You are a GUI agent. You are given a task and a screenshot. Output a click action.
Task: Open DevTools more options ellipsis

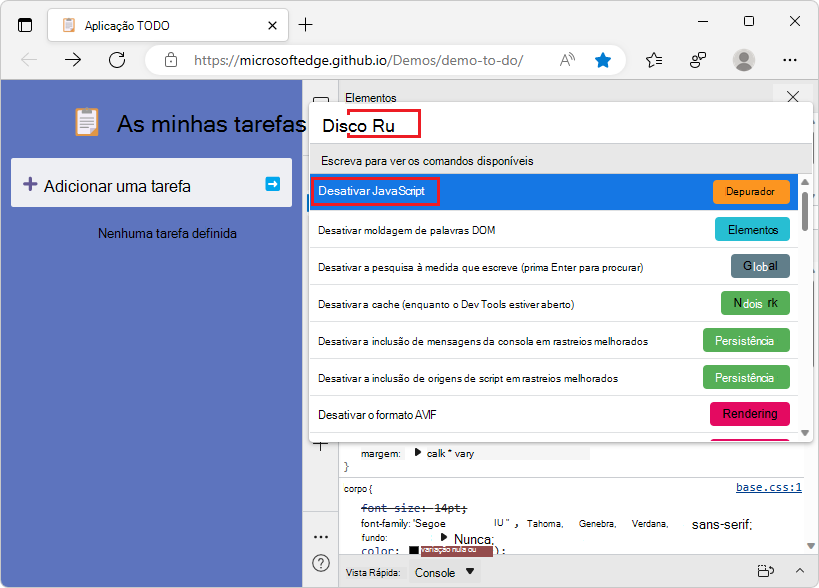pyautogui.click(x=320, y=535)
